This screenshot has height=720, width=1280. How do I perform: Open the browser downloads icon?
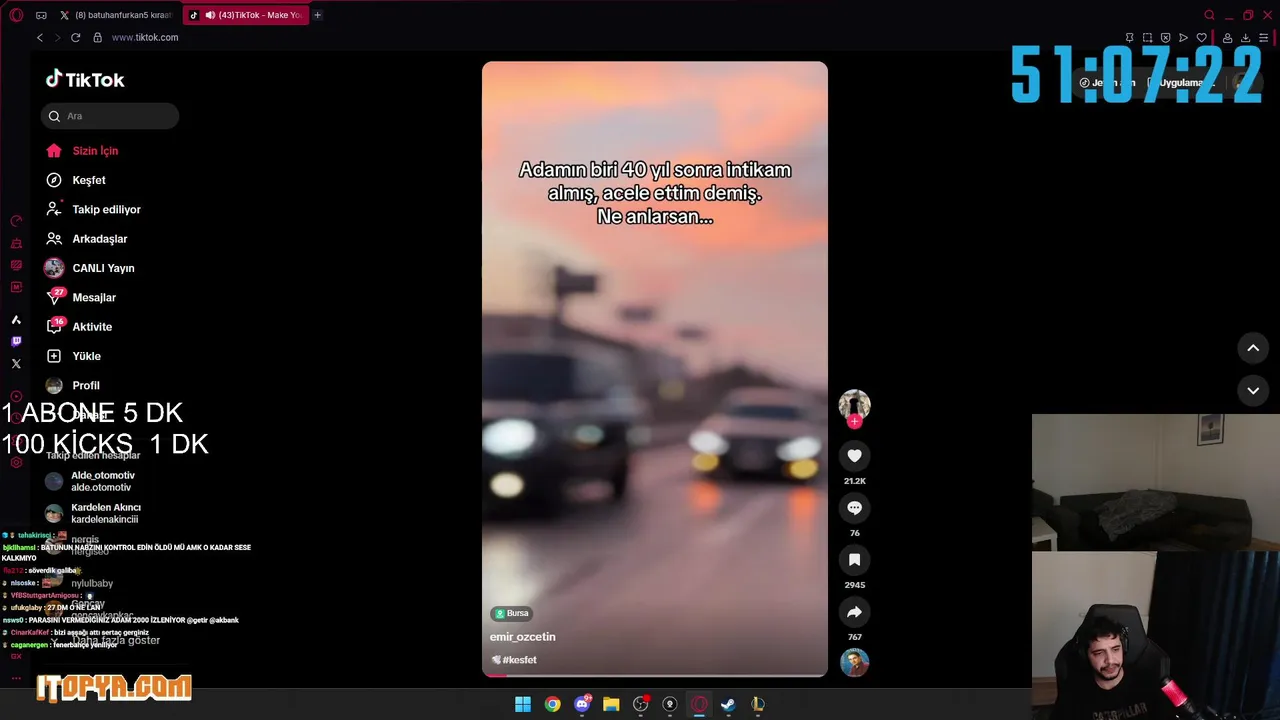coord(1245,38)
